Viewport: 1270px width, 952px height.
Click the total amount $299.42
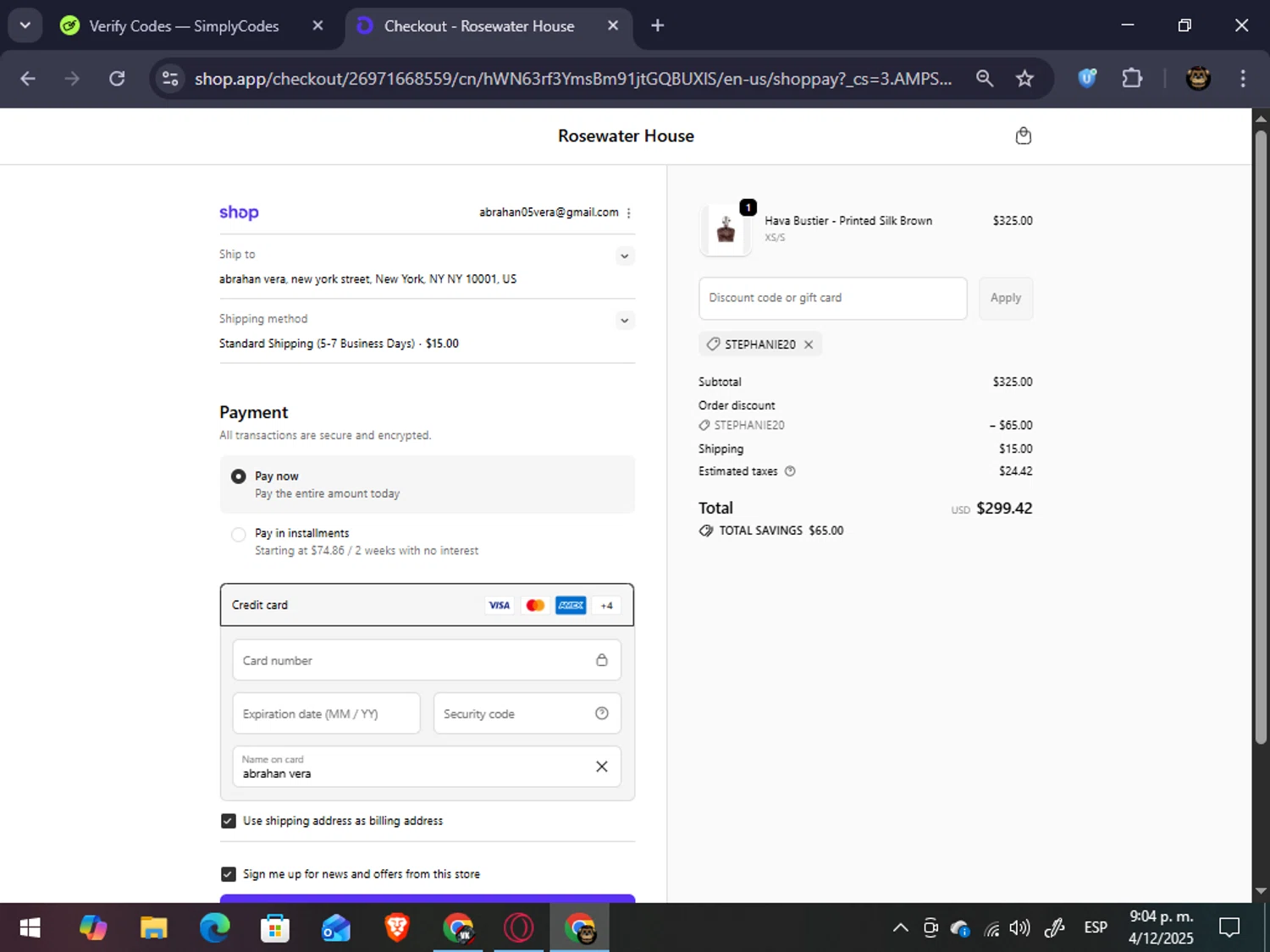[1004, 509]
